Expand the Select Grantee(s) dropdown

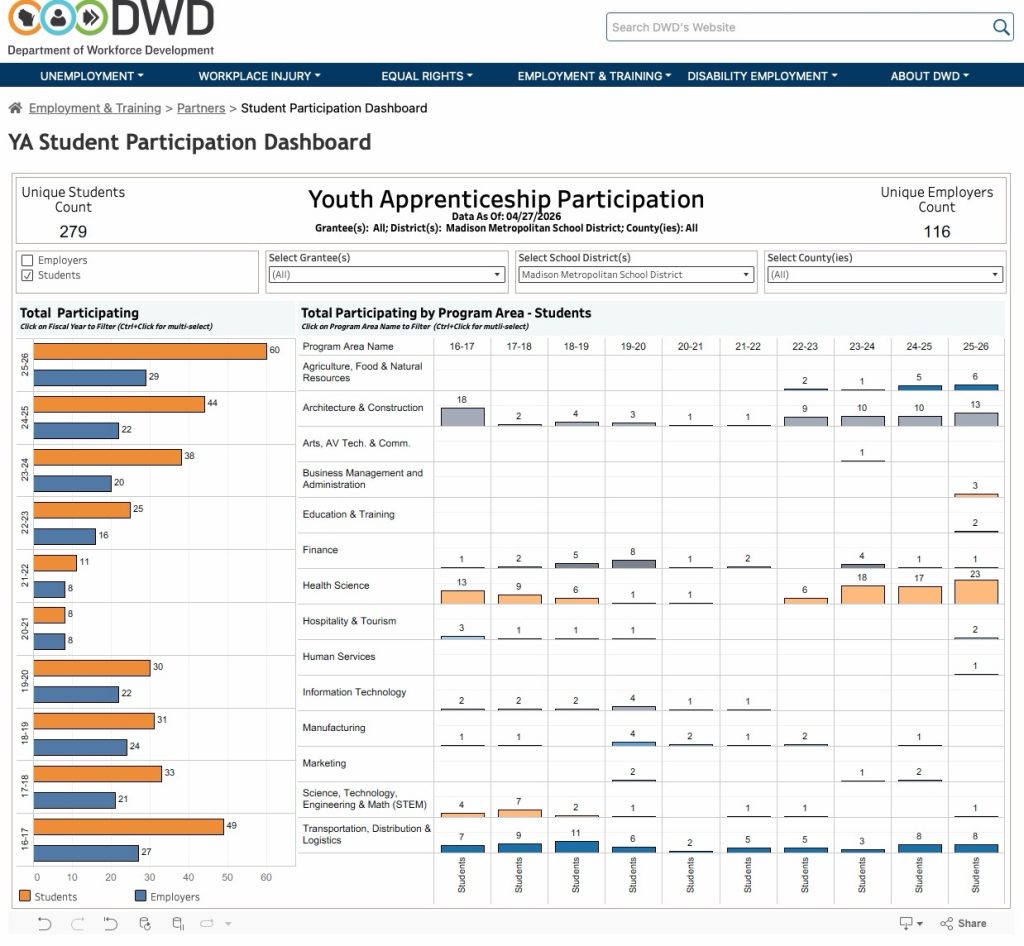point(385,275)
